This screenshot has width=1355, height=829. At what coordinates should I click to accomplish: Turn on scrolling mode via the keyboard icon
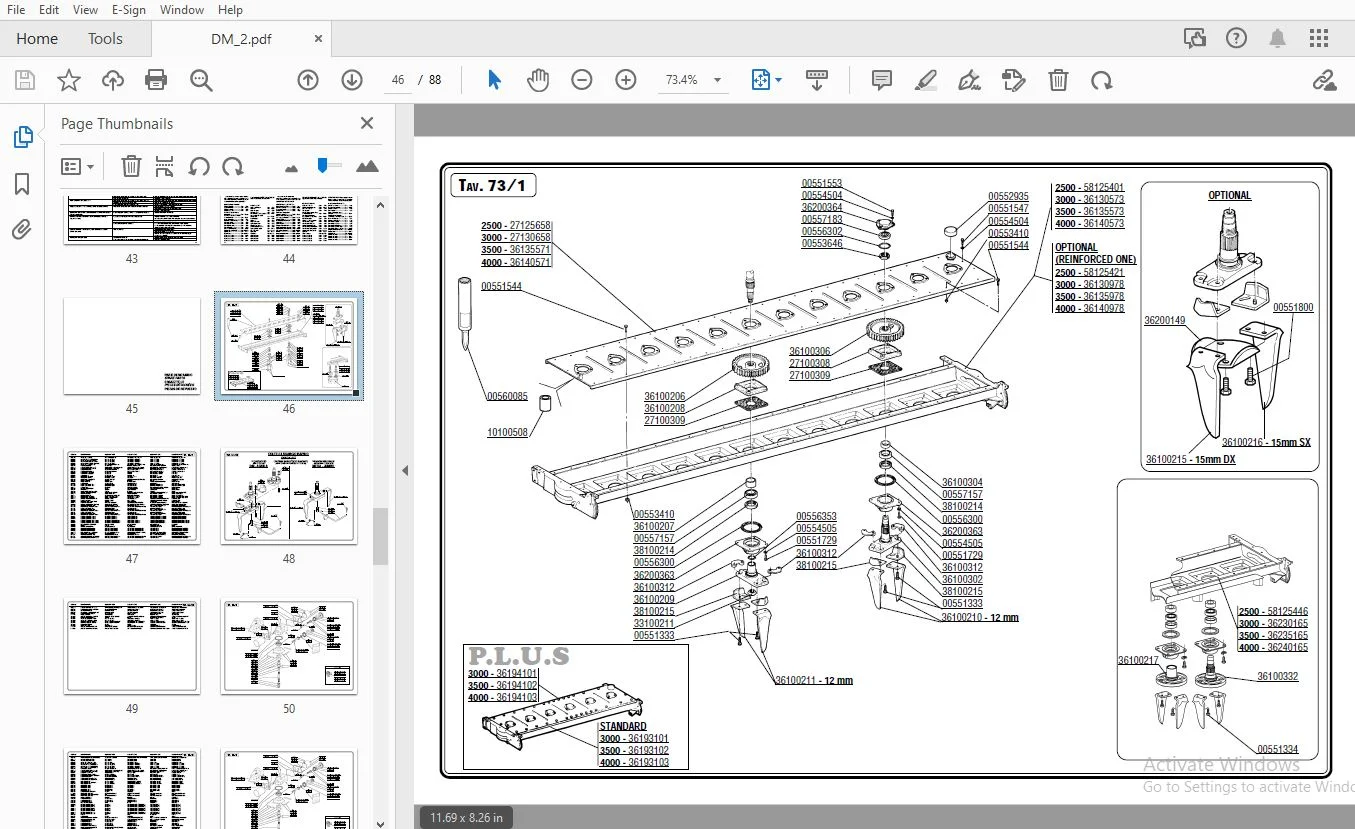(x=817, y=80)
